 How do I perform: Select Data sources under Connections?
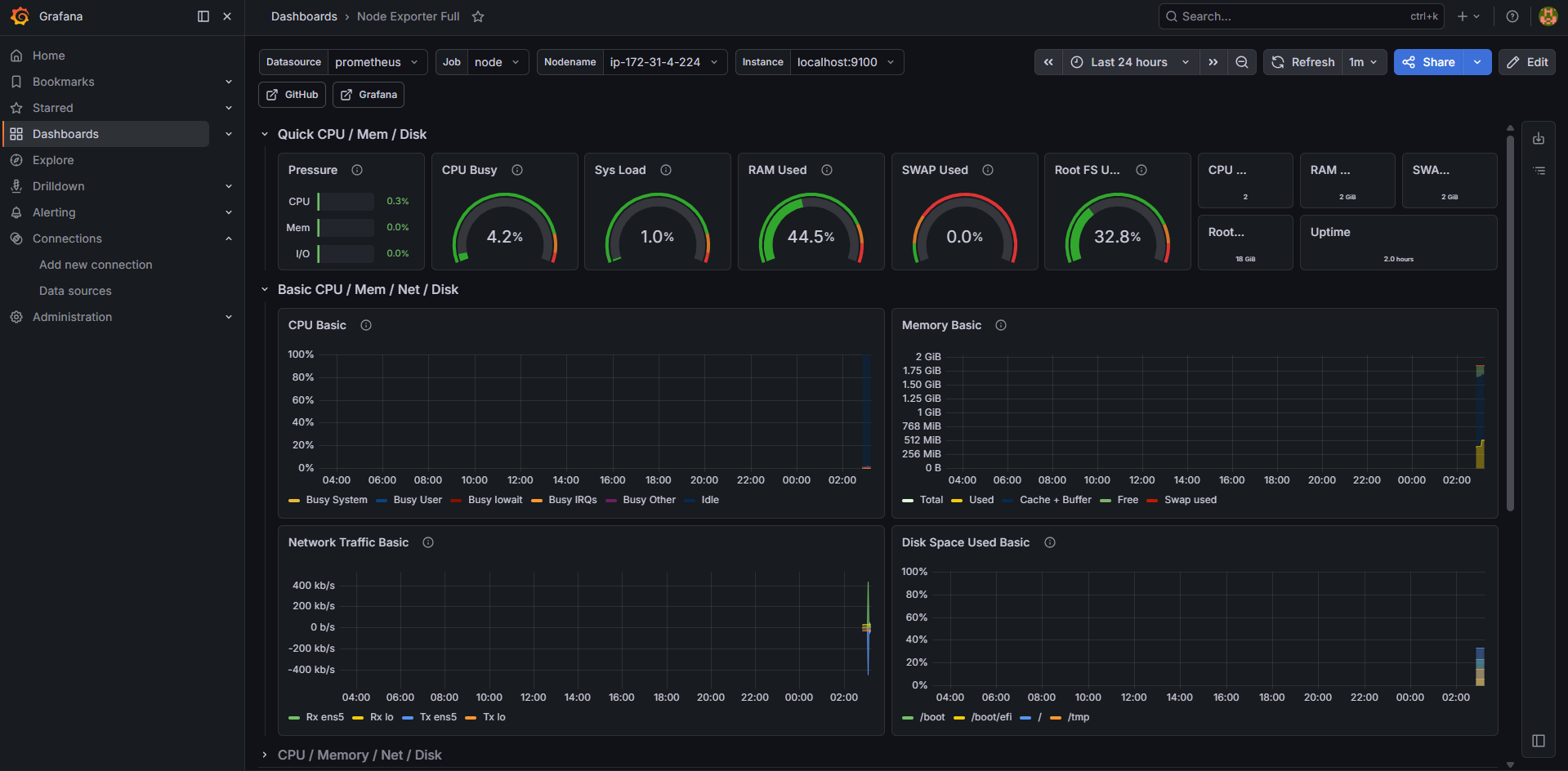pos(75,291)
